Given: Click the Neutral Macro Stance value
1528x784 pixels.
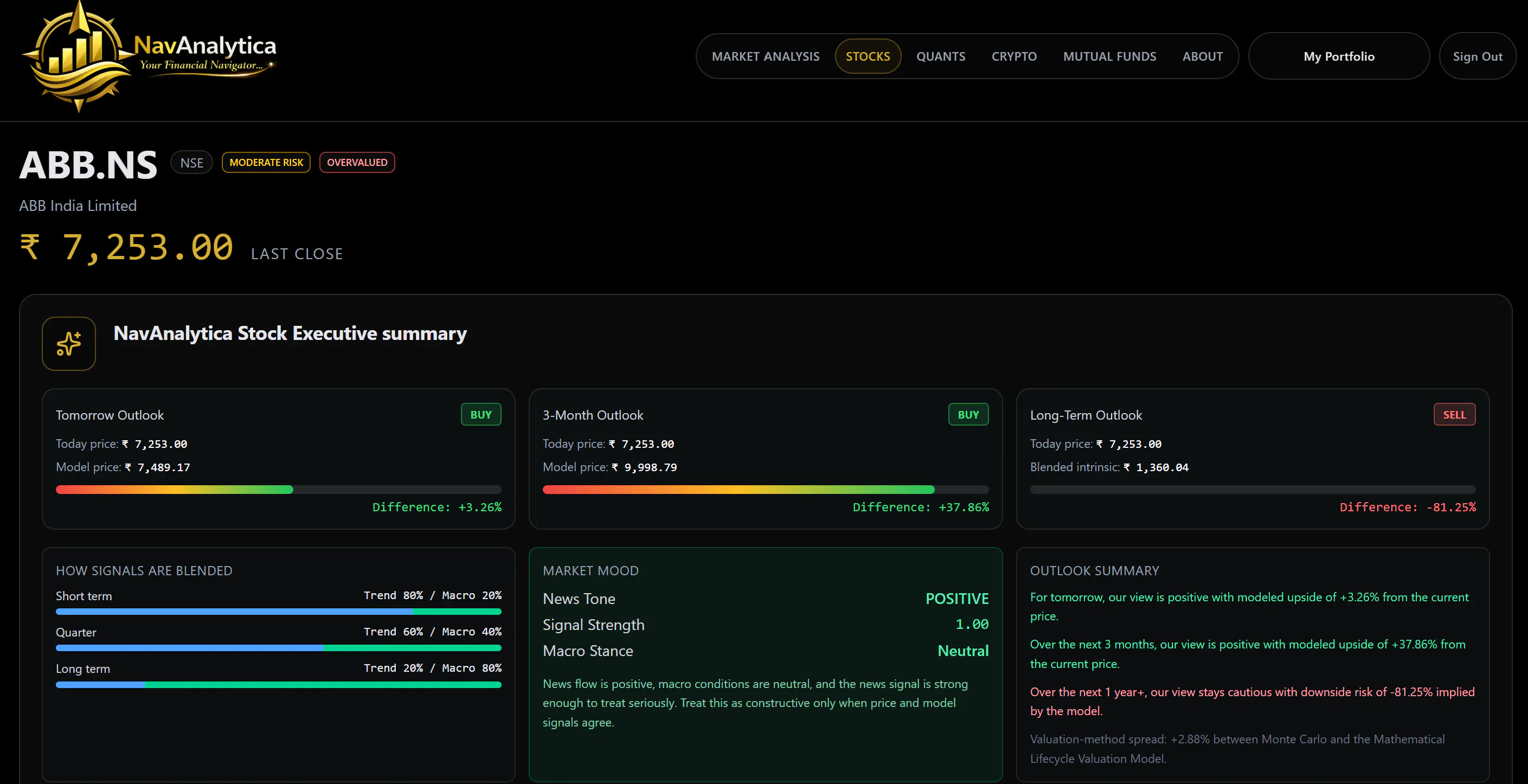Looking at the screenshot, I should click(962, 651).
